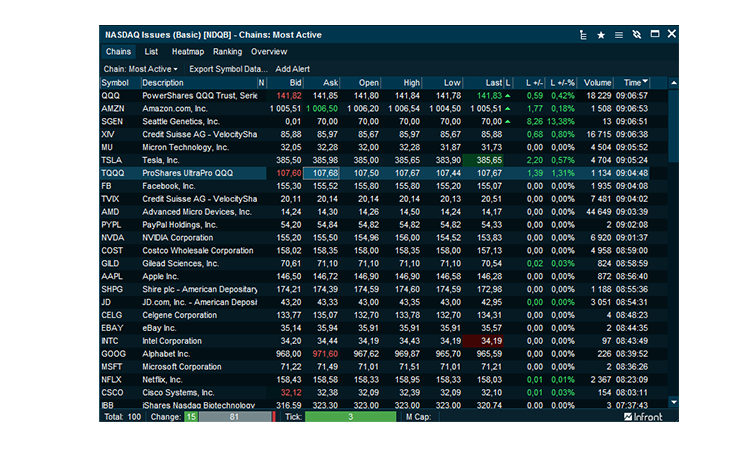Click the green 15 change indicator
The height and width of the screenshot is (450, 745).
[191, 417]
